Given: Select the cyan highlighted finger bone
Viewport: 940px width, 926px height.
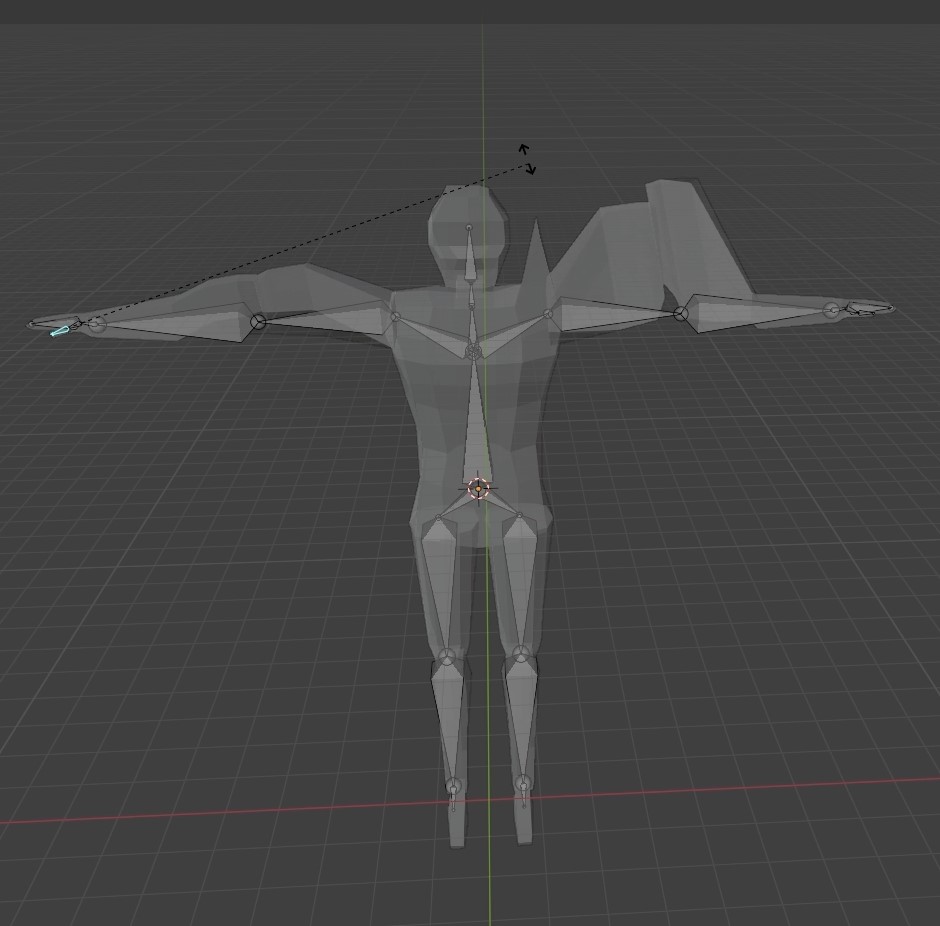Looking at the screenshot, I should pos(60,330).
